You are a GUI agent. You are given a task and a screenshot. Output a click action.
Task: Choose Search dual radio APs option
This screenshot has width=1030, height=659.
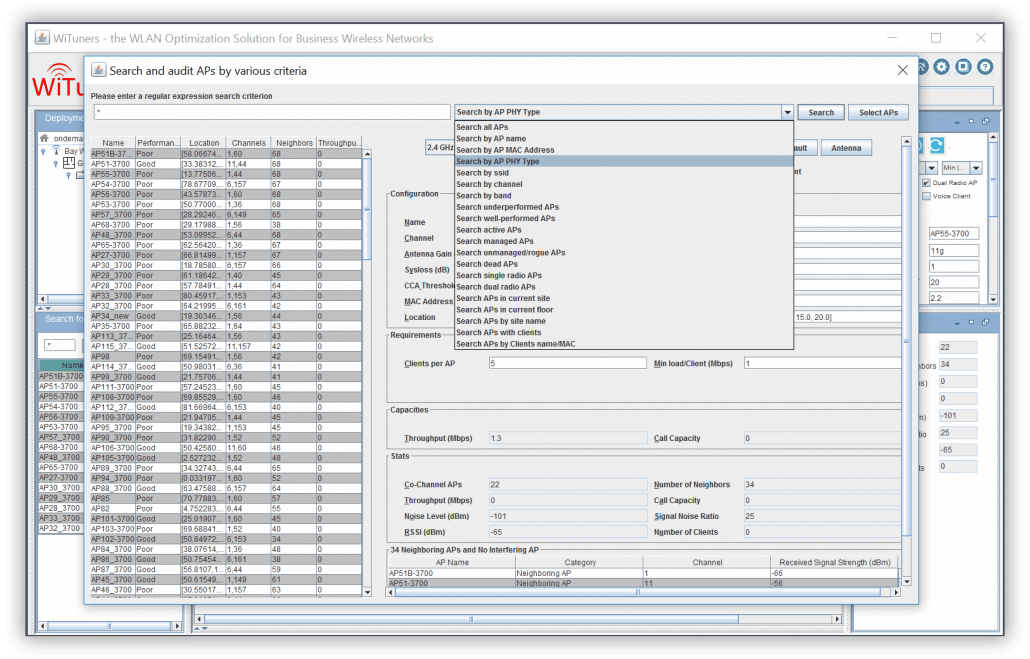tap(623, 286)
